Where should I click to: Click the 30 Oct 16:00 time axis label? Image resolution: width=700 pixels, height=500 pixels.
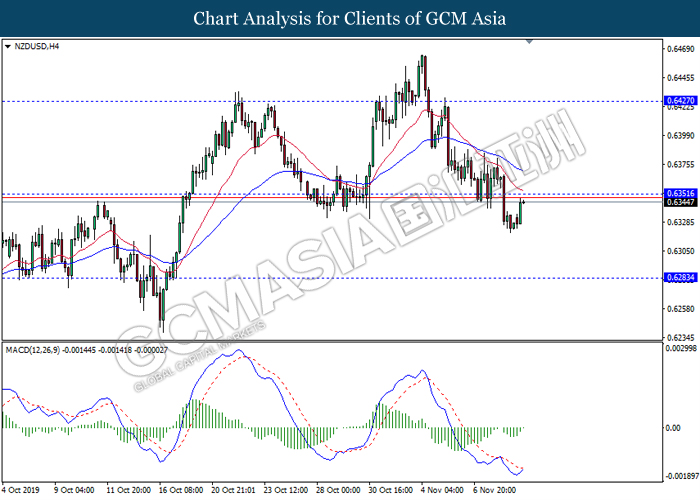[390, 490]
